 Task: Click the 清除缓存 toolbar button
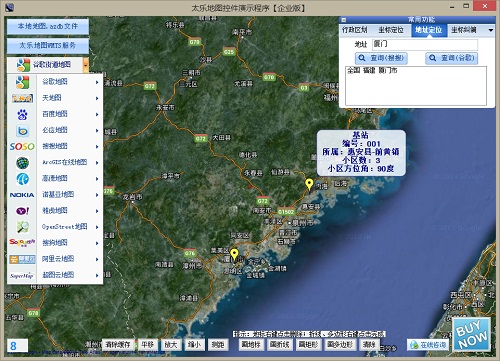118,344
